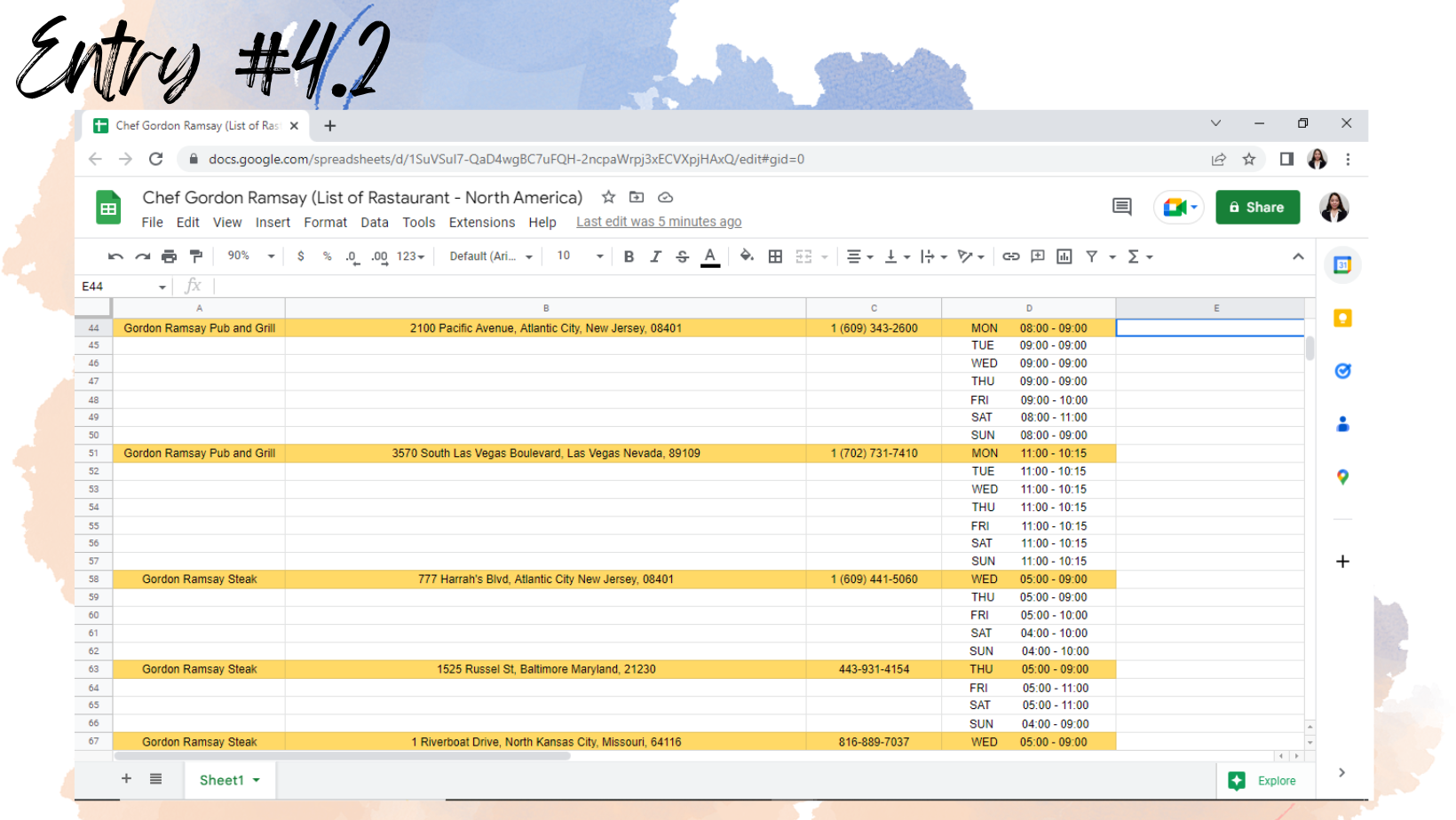Click the Redo arrow in the toolbar

(x=142, y=256)
